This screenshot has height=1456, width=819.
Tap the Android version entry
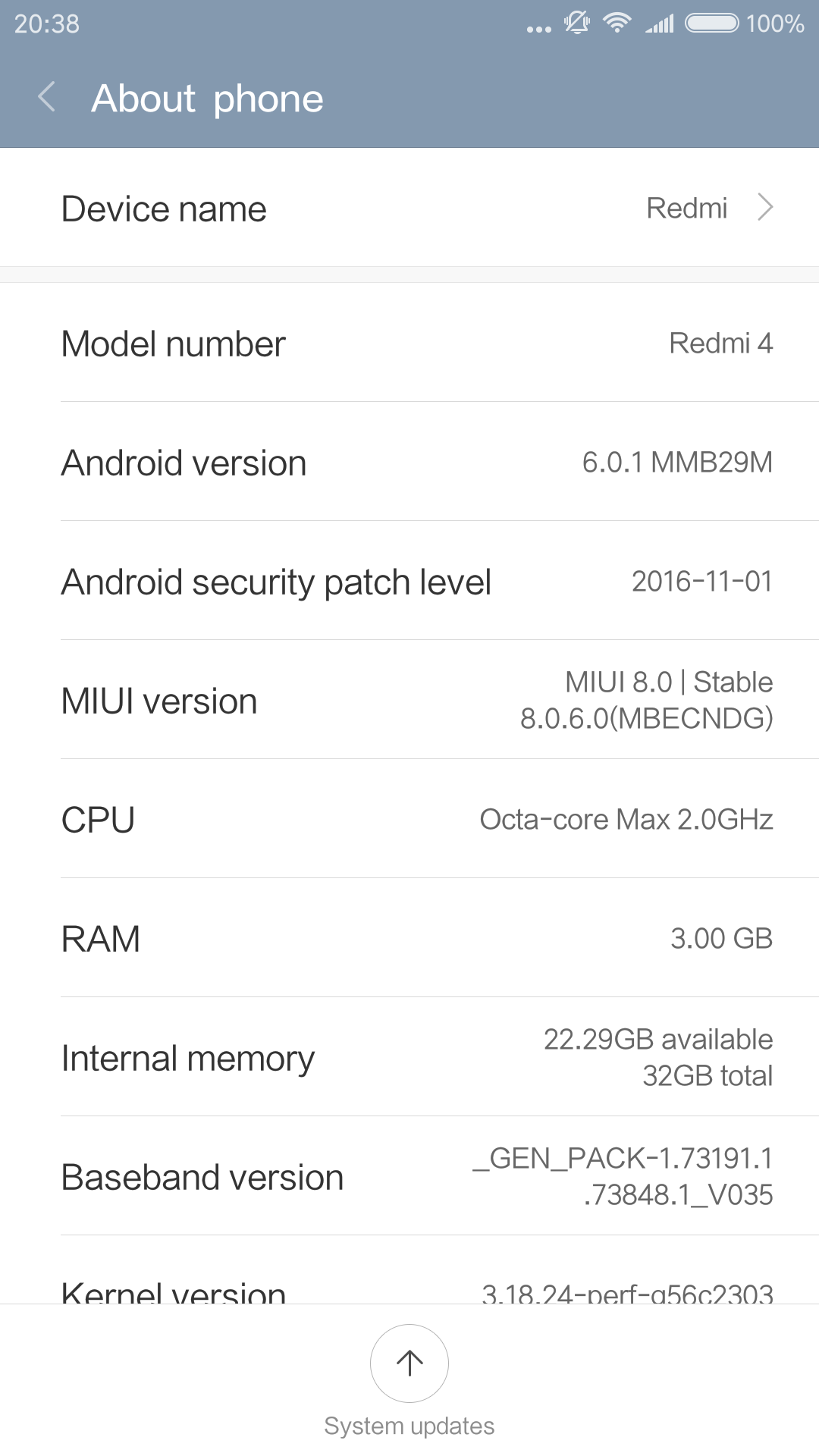click(x=409, y=463)
